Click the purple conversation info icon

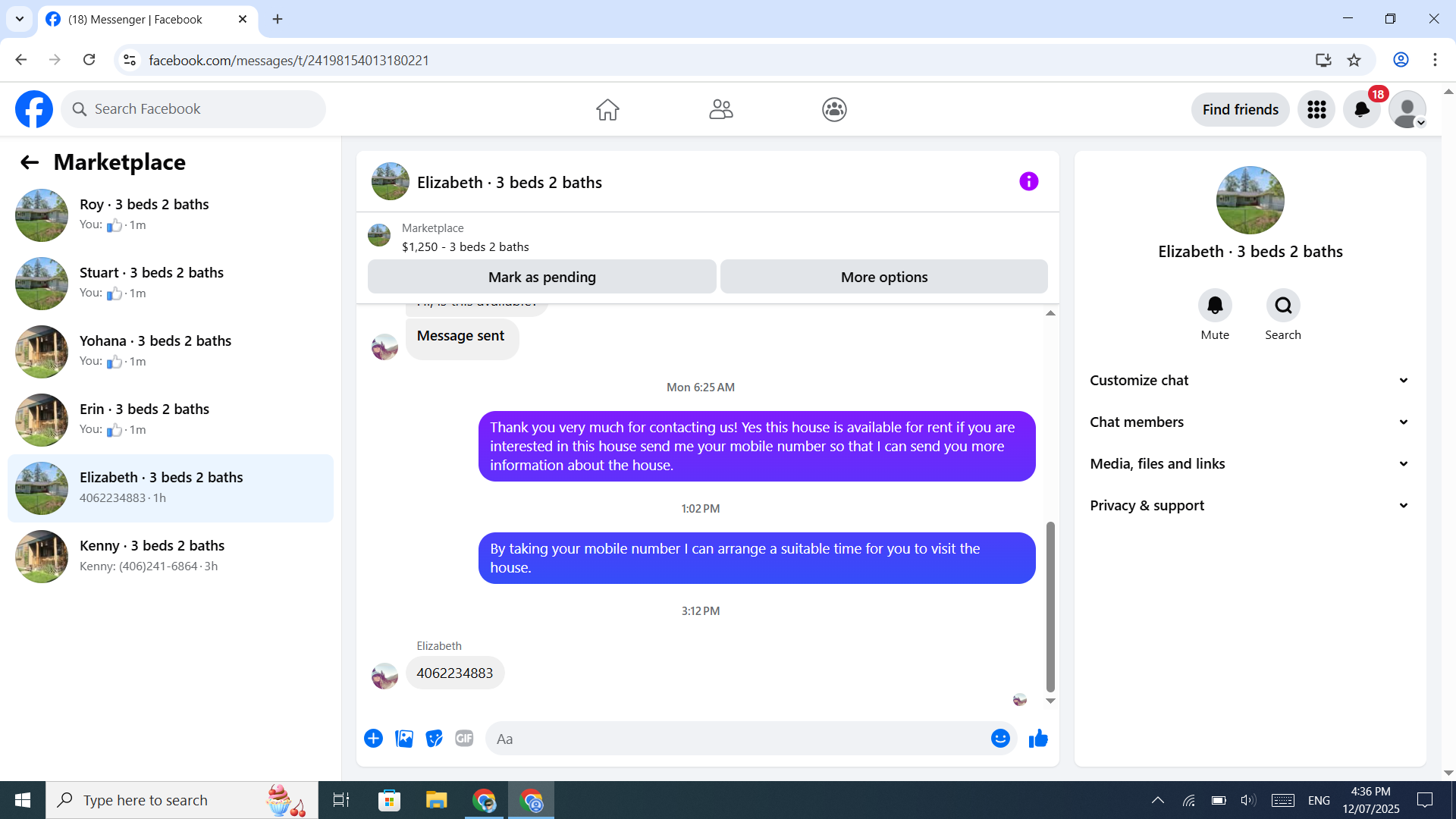(1028, 182)
